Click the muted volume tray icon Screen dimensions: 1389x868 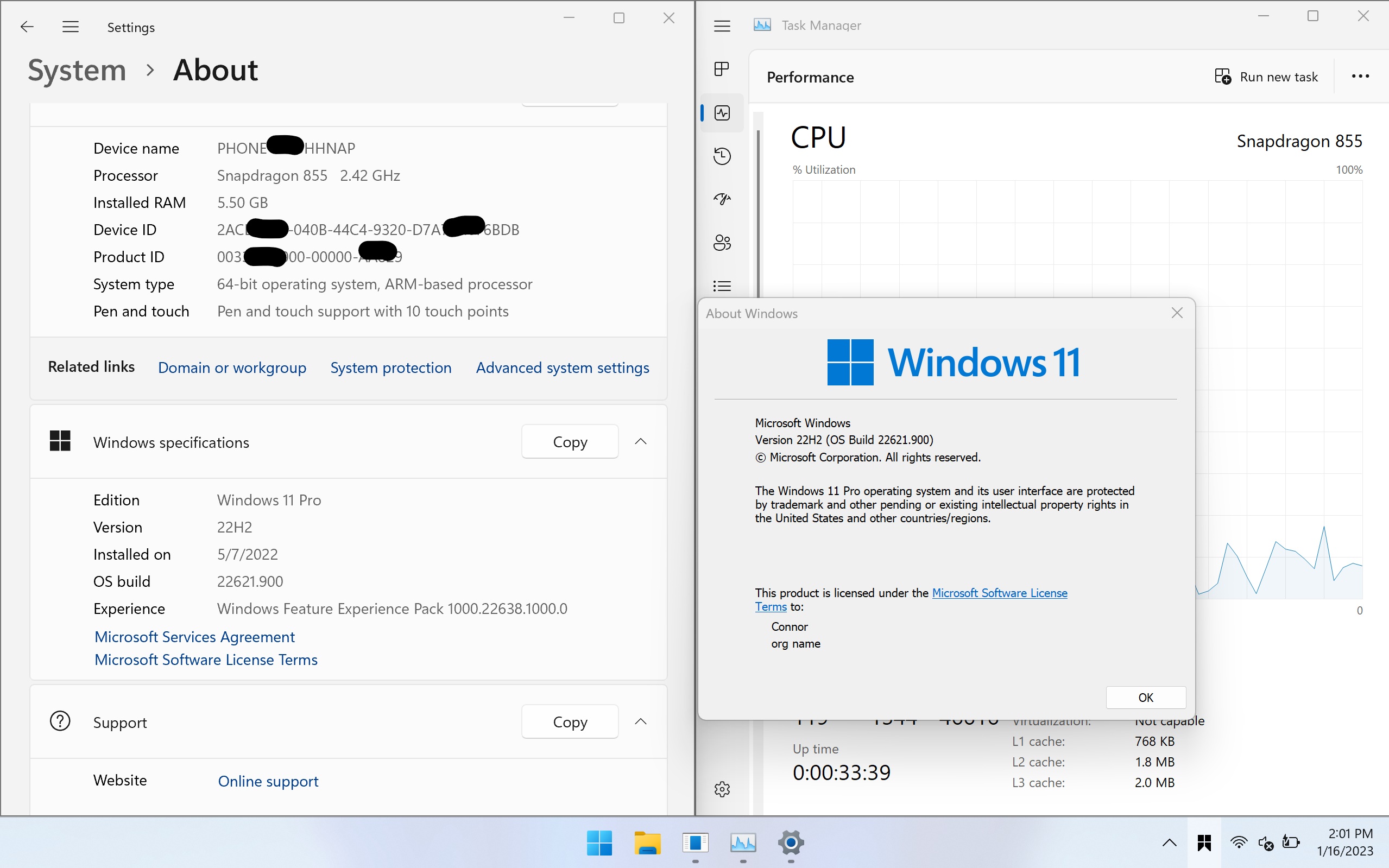pyautogui.click(x=1266, y=842)
